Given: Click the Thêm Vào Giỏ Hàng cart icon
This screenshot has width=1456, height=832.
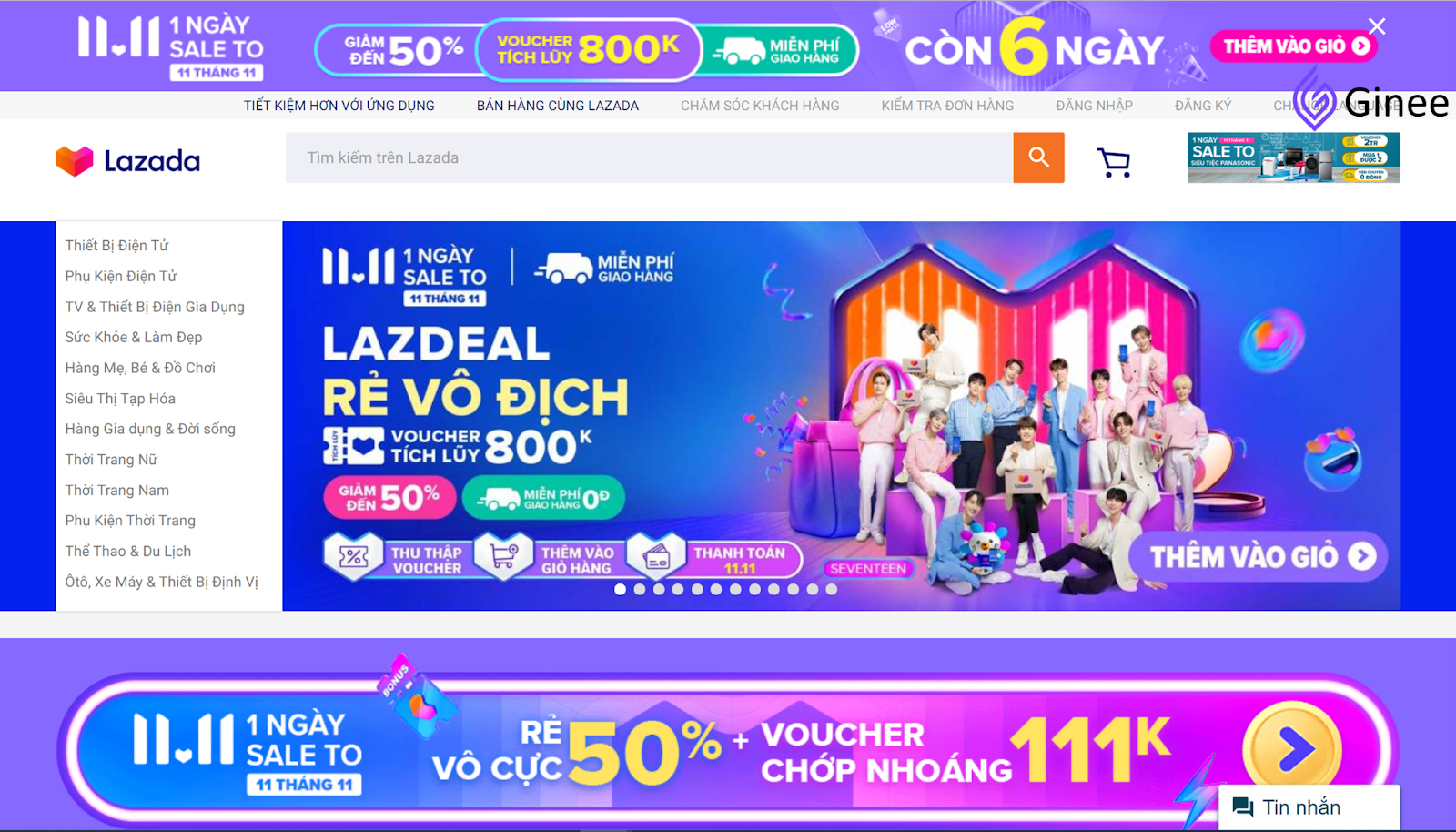Looking at the screenshot, I should coord(503,556).
